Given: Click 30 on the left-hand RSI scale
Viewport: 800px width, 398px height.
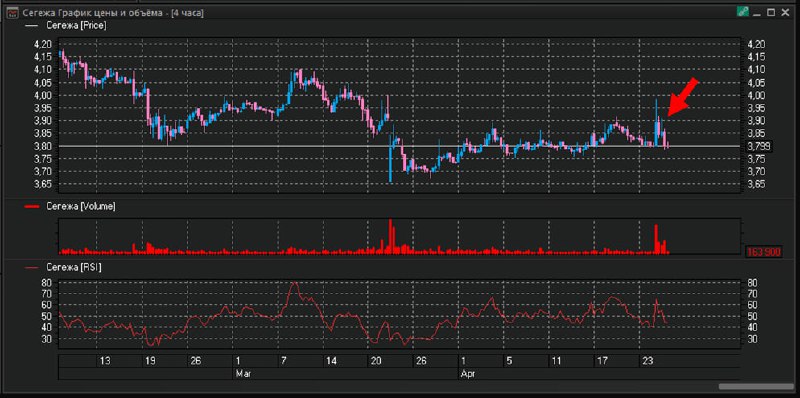Looking at the screenshot, I should (47, 339).
